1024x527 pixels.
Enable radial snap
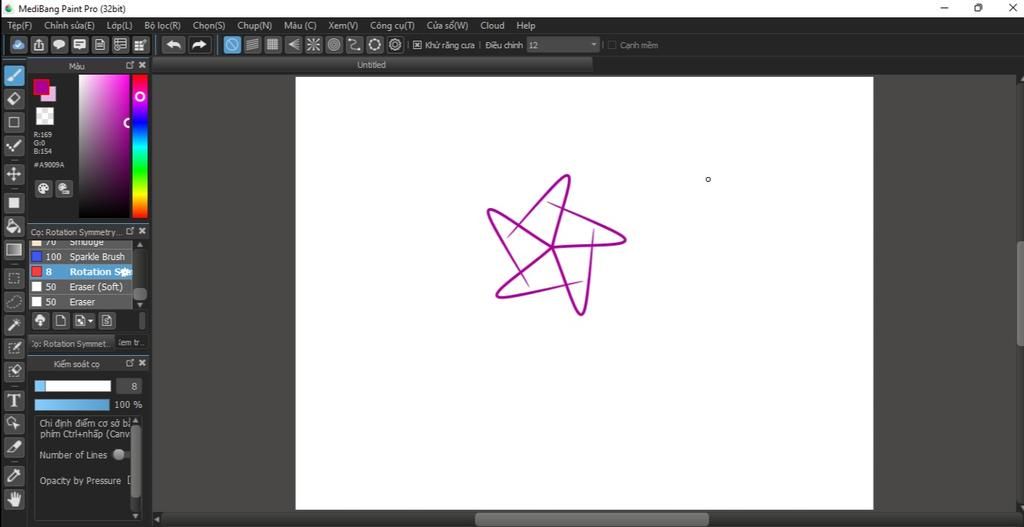[313, 44]
